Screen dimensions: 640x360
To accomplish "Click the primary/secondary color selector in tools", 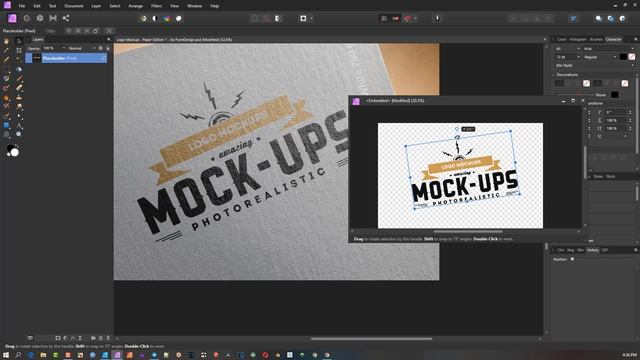I will pyautogui.click(x=13, y=151).
